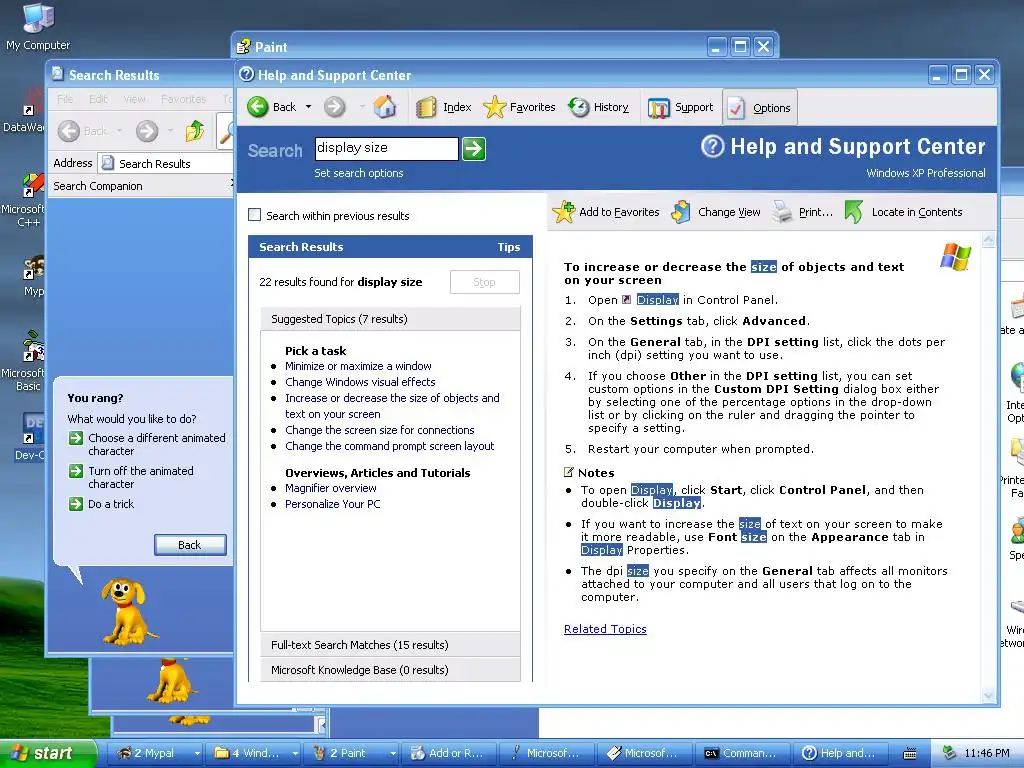Open Forward button dropdown in Help Center
The height and width of the screenshot is (768, 1024).
tap(361, 107)
